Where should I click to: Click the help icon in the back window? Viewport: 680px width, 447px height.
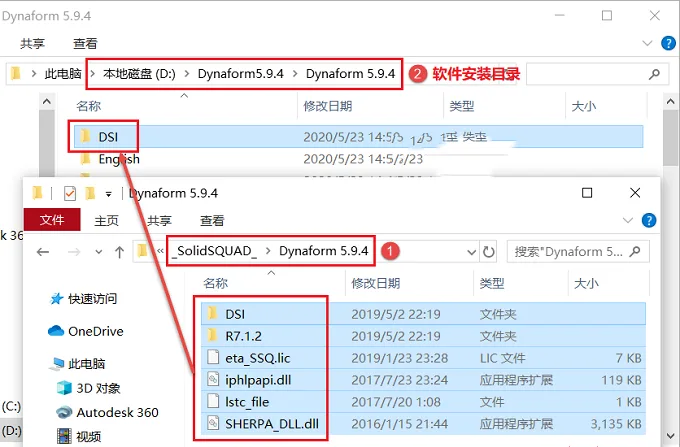668,43
